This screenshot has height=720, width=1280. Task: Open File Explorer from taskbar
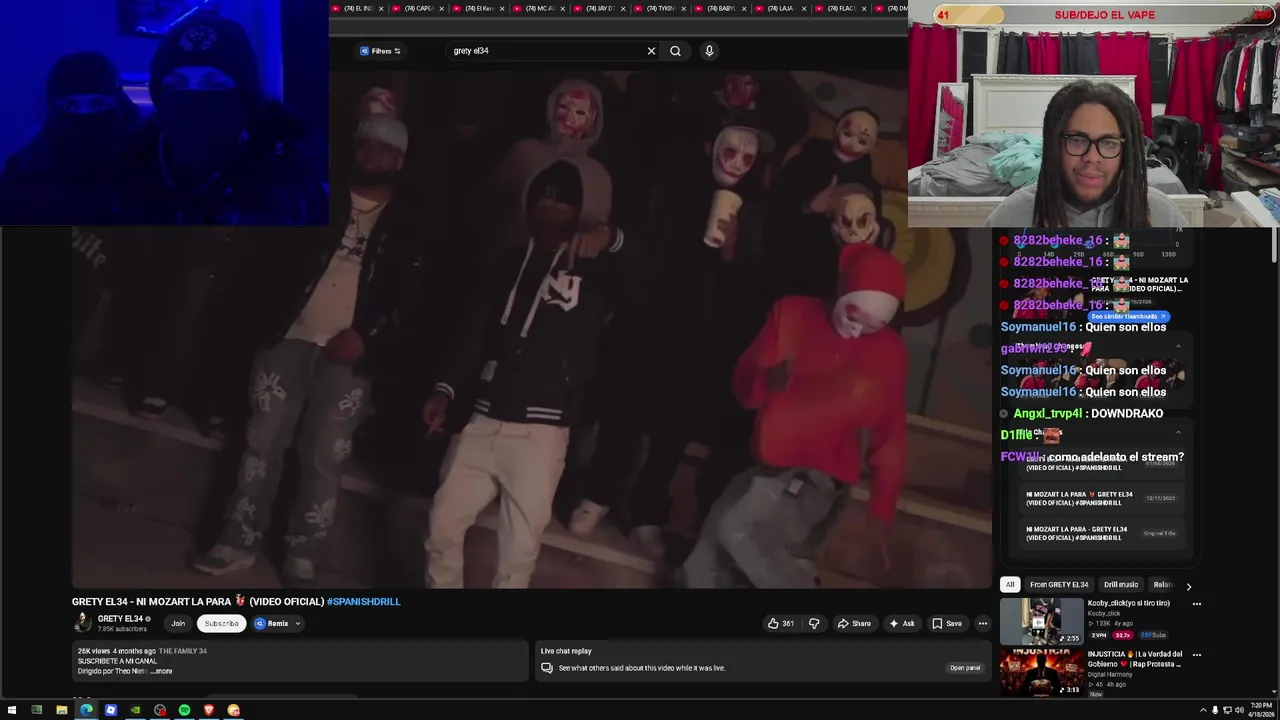pos(61,710)
